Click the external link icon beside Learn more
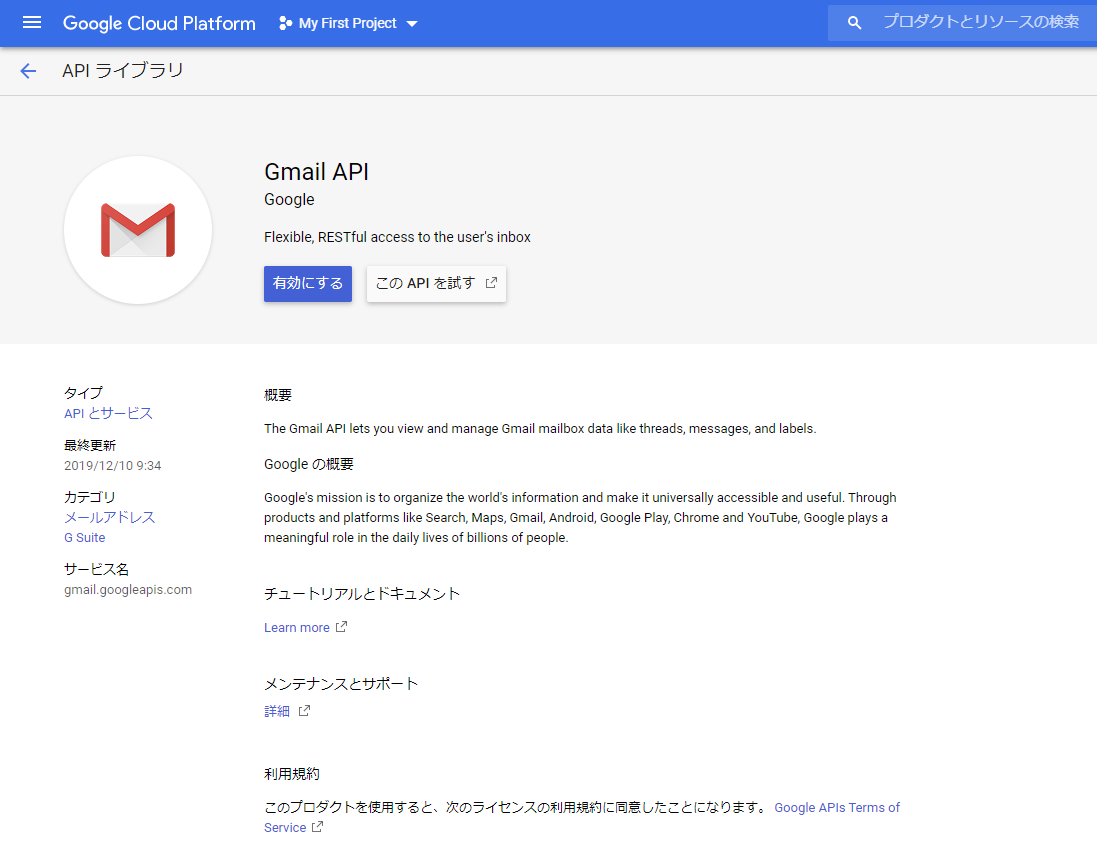 point(341,626)
